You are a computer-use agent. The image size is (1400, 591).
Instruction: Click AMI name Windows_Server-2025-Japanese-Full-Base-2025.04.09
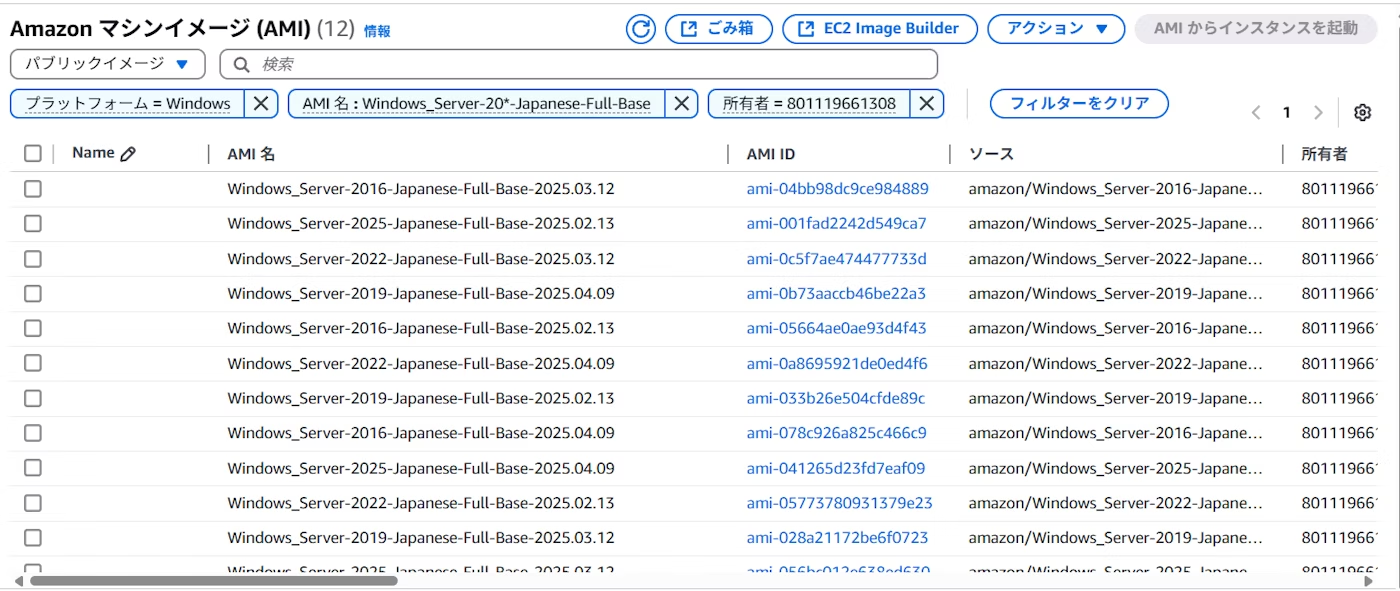point(421,468)
